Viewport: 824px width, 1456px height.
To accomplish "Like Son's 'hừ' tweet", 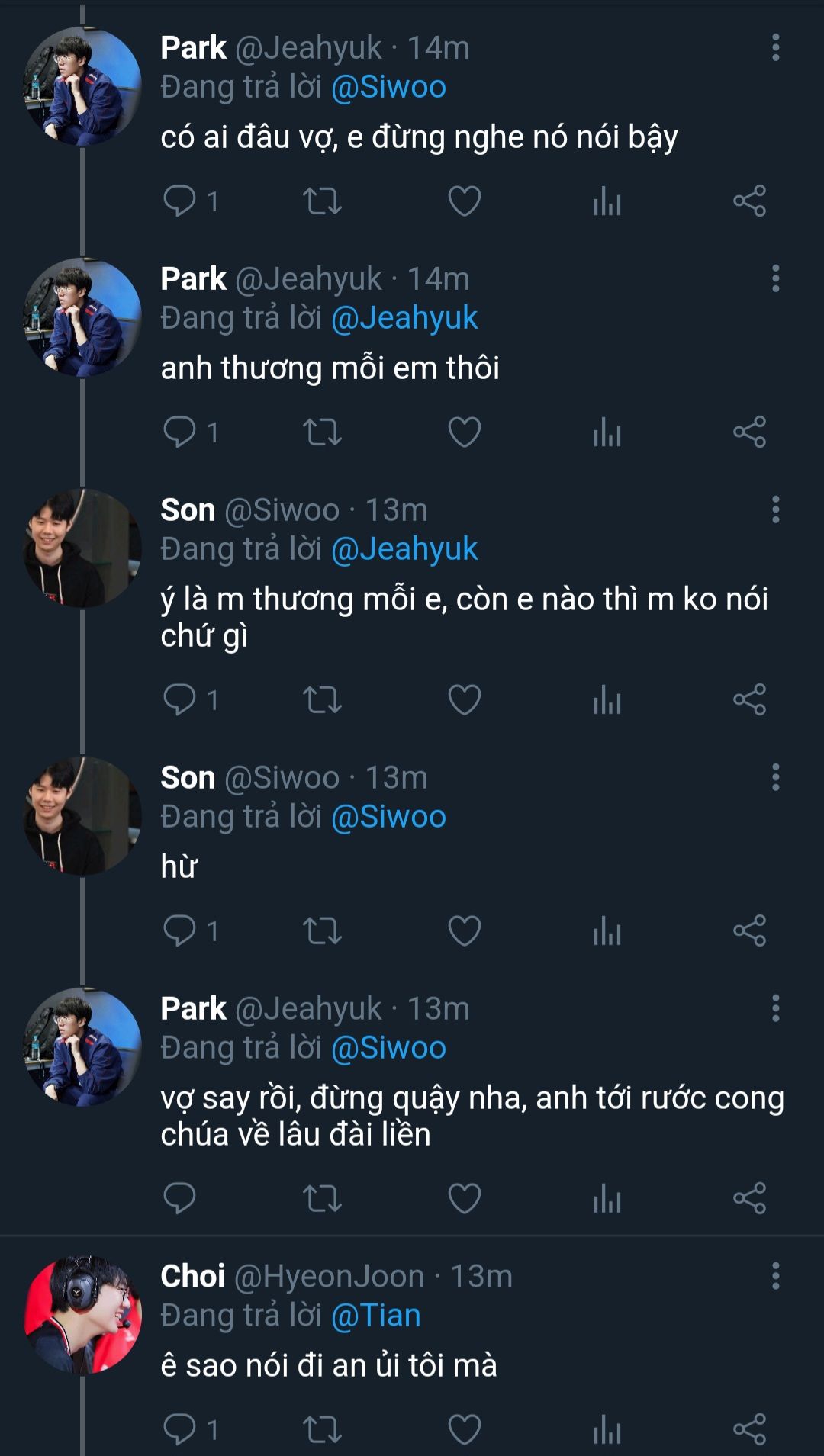I will [464, 931].
